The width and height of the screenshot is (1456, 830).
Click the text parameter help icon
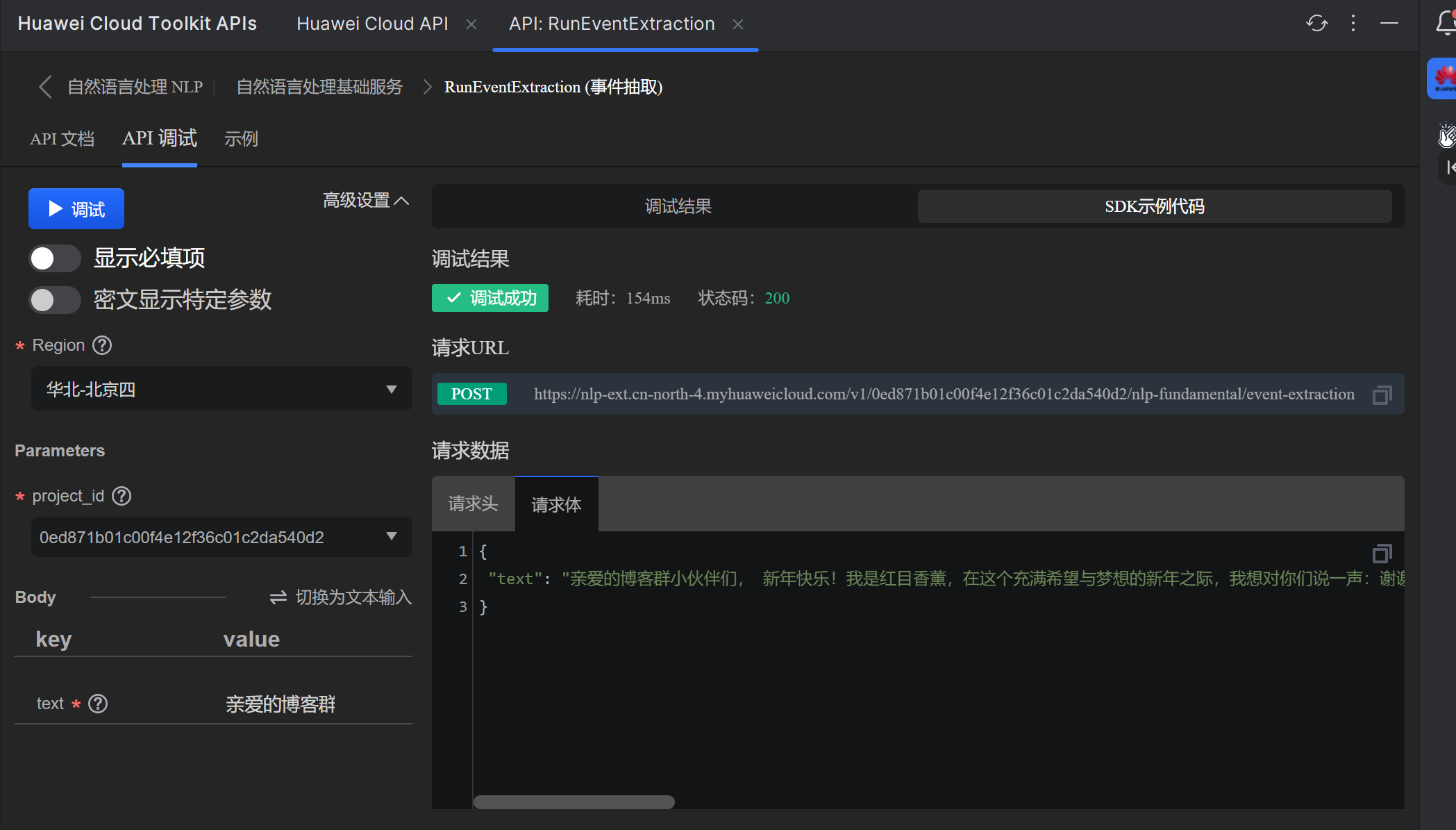pyautogui.click(x=98, y=704)
